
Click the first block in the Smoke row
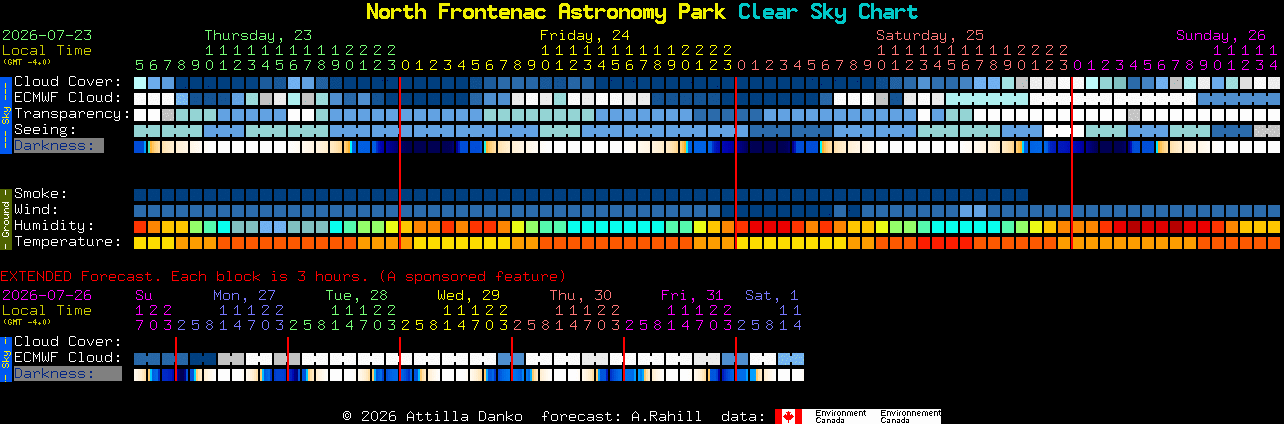140,195
